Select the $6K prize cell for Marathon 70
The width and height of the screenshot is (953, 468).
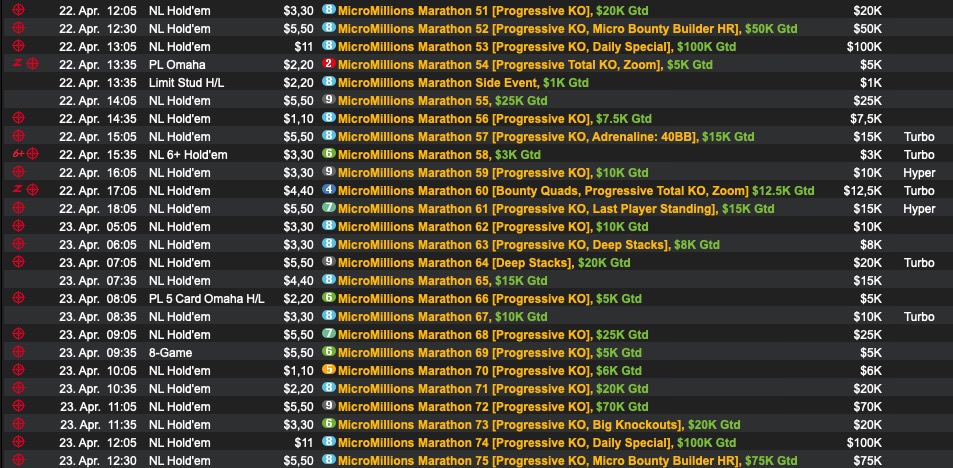coord(871,371)
